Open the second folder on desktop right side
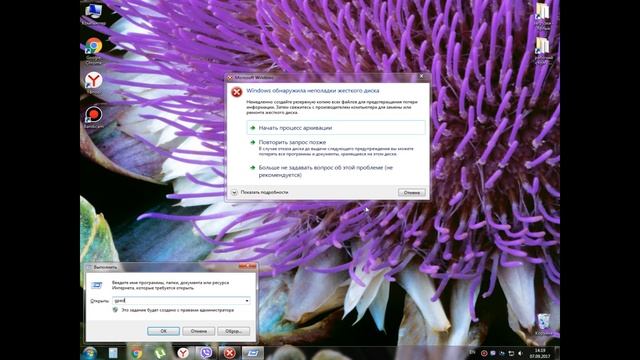This screenshot has height=360, width=640. 542,50
